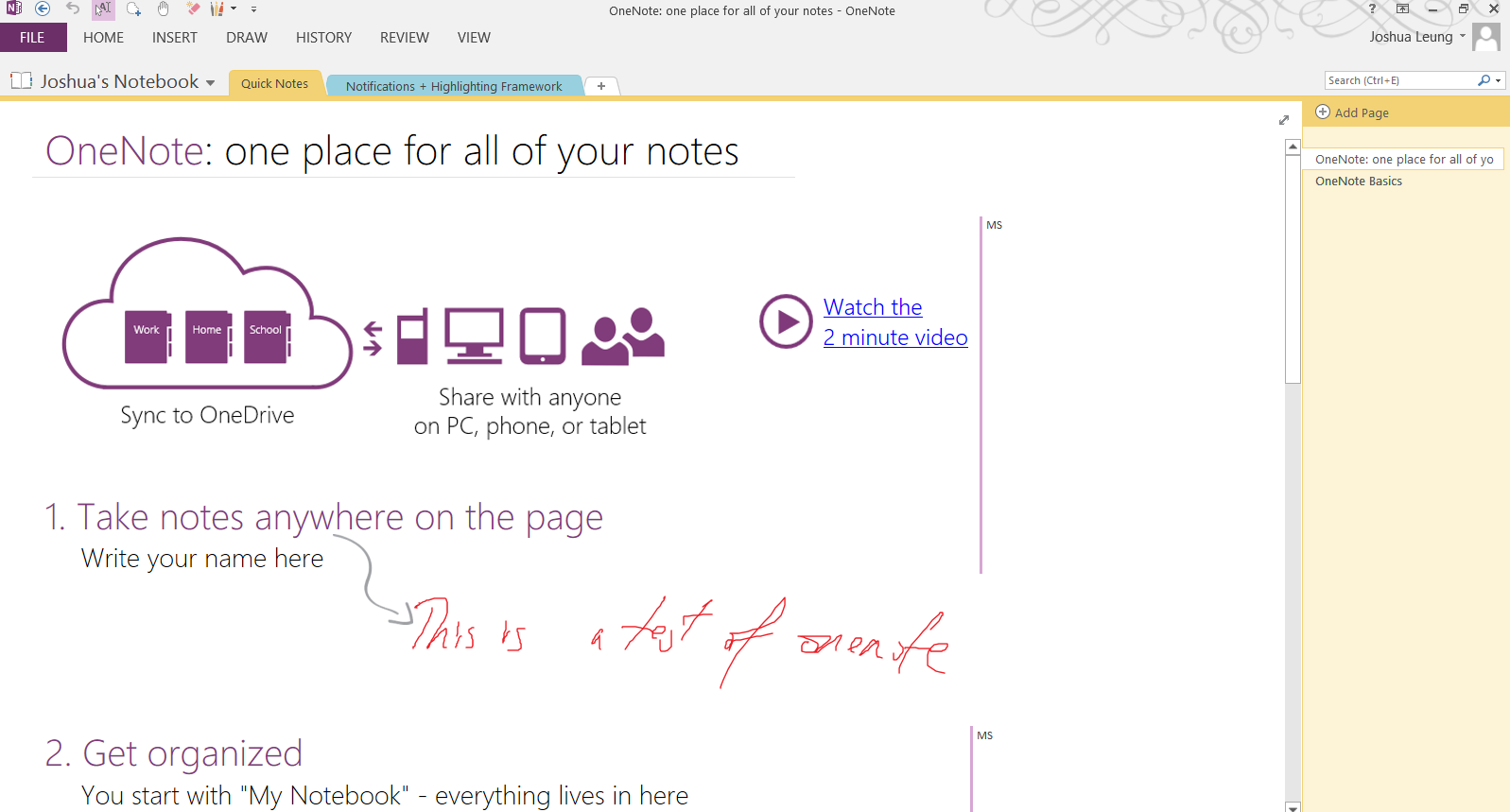Create a new section with plus tab
1510x812 pixels.
(601, 86)
